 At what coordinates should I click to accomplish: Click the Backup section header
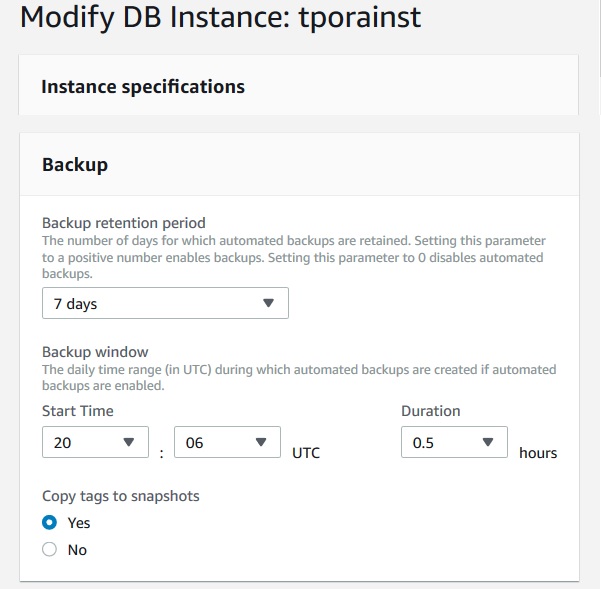coord(75,164)
